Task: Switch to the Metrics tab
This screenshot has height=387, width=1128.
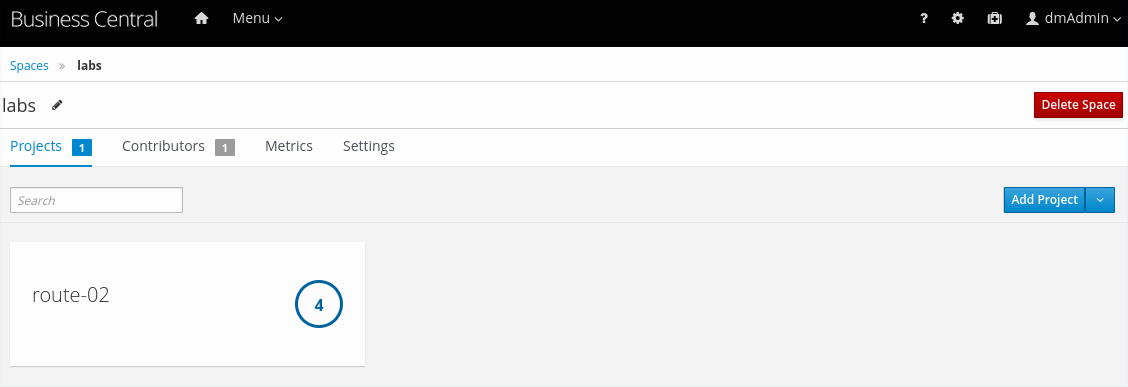Action: click(x=288, y=146)
